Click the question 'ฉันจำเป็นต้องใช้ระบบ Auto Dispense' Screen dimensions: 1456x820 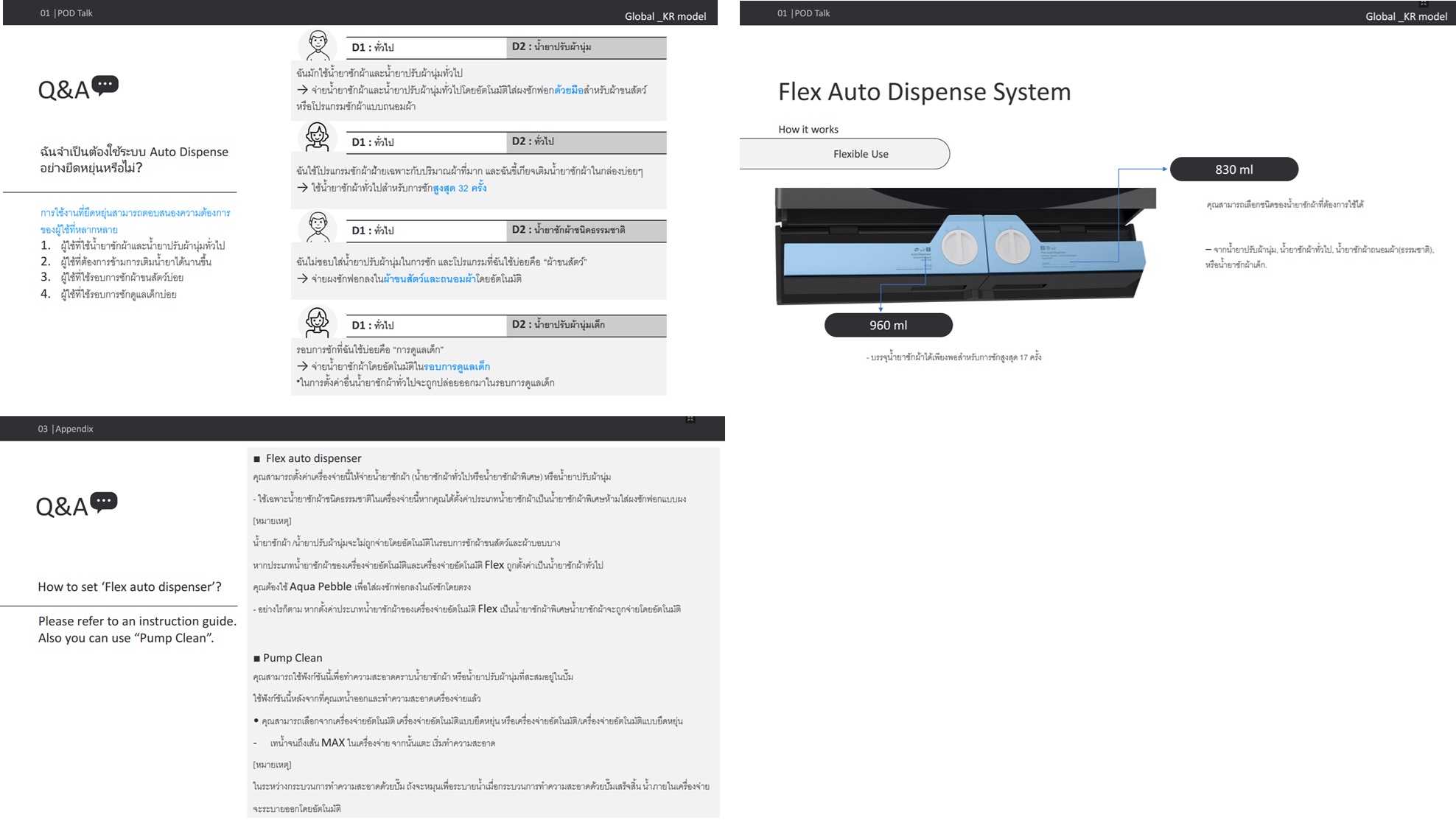[x=134, y=152]
